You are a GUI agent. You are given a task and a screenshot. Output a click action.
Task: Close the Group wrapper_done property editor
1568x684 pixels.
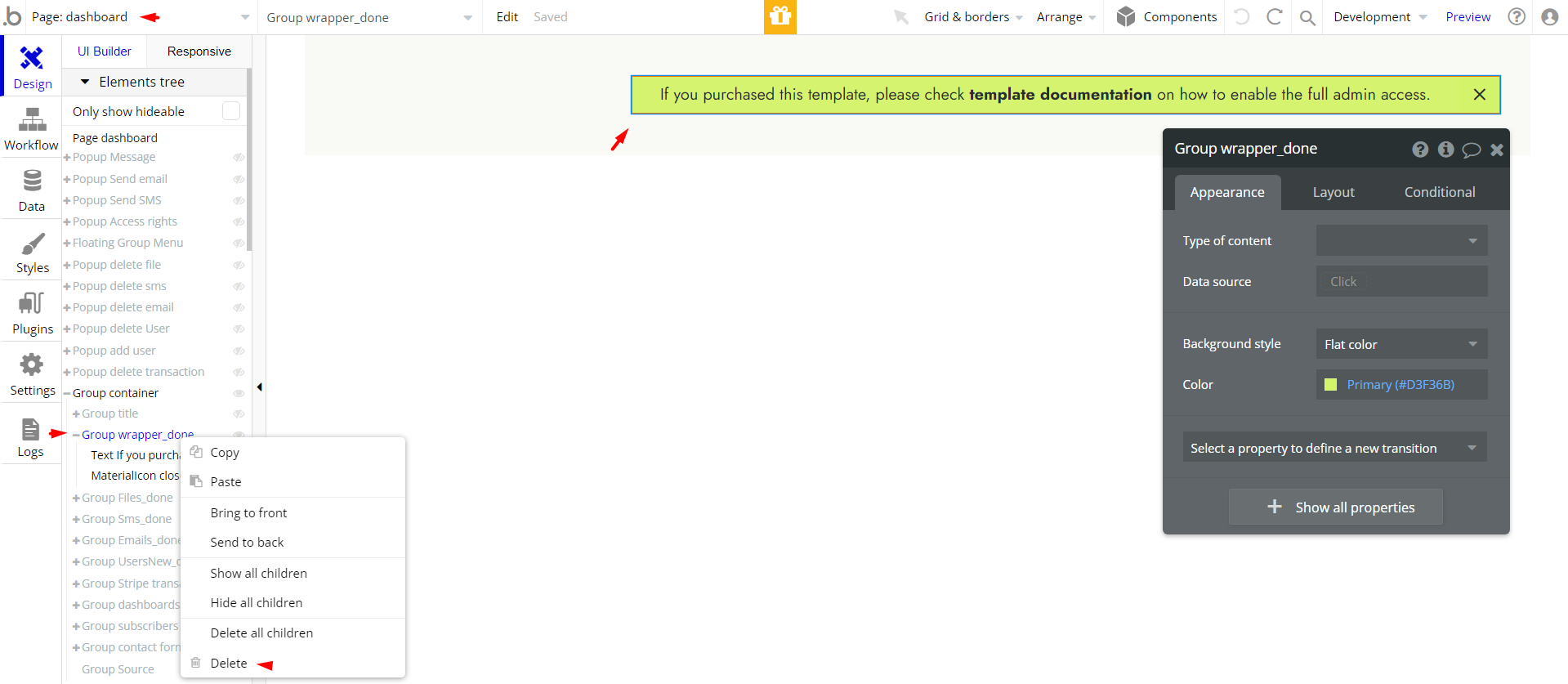point(1496,150)
